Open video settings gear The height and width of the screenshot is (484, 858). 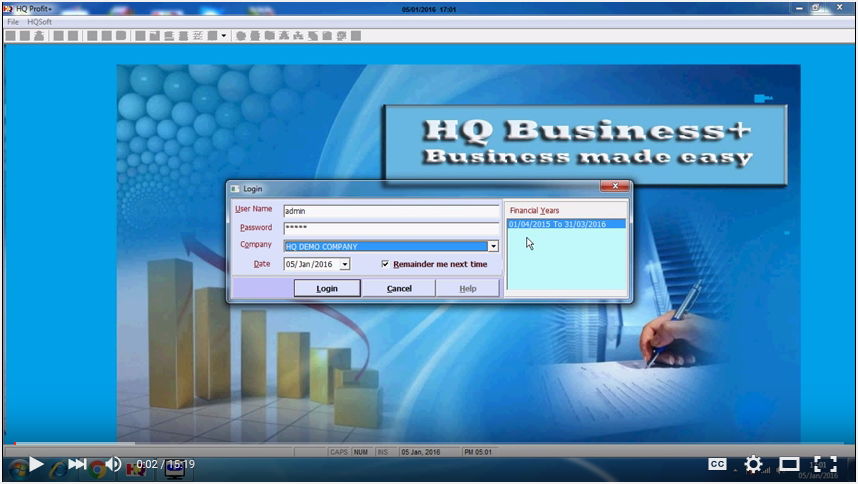(x=753, y=464)
